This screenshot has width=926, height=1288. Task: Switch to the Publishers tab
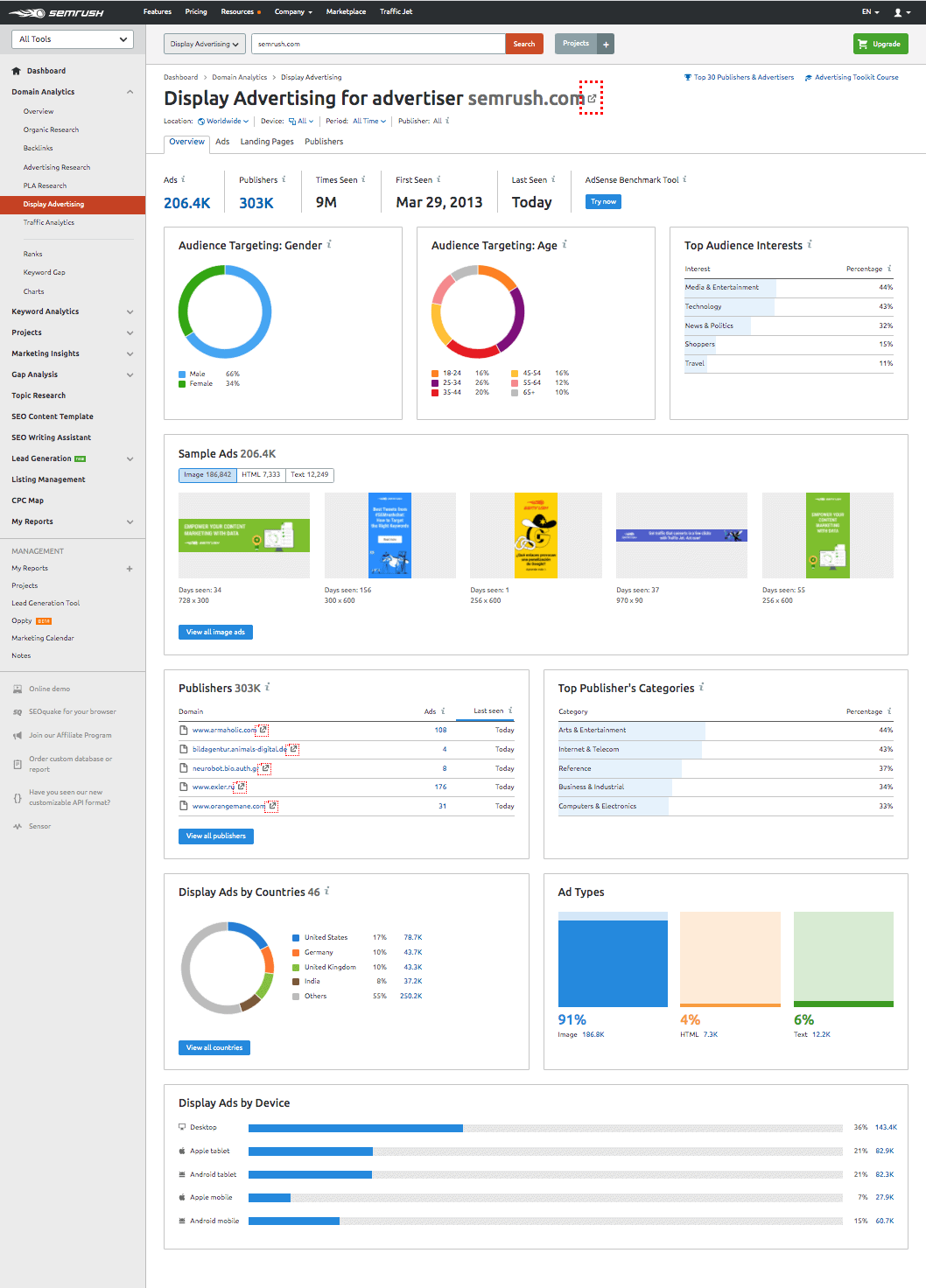point(324,142)
